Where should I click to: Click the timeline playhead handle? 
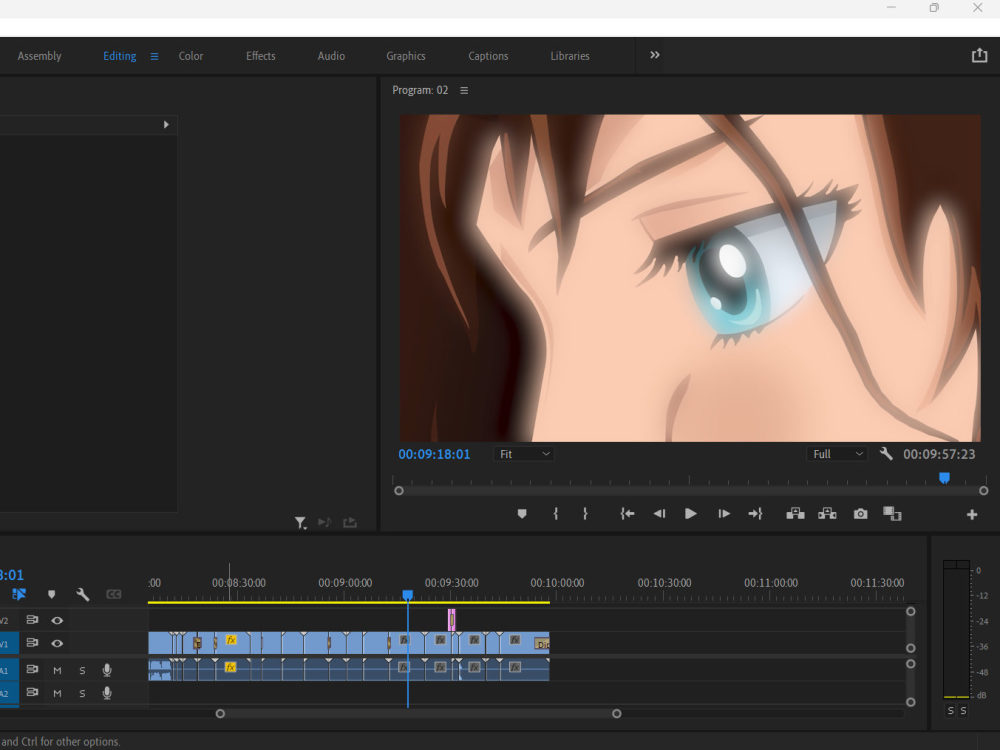[x=408, y=595]
